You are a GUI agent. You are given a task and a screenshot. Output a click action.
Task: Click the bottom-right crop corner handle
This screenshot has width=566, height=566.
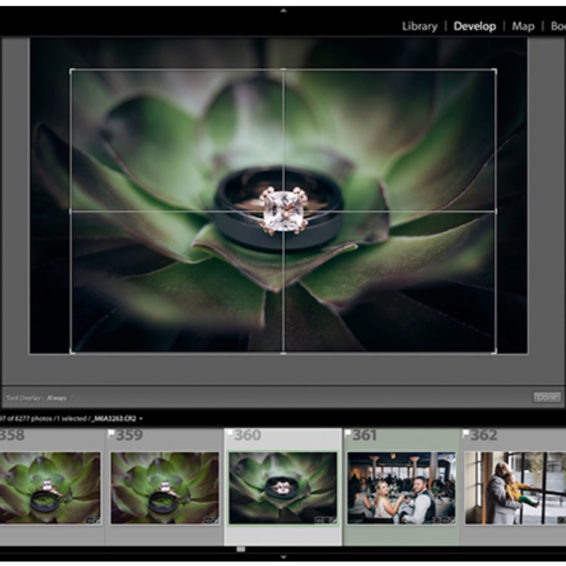point(495,352)
